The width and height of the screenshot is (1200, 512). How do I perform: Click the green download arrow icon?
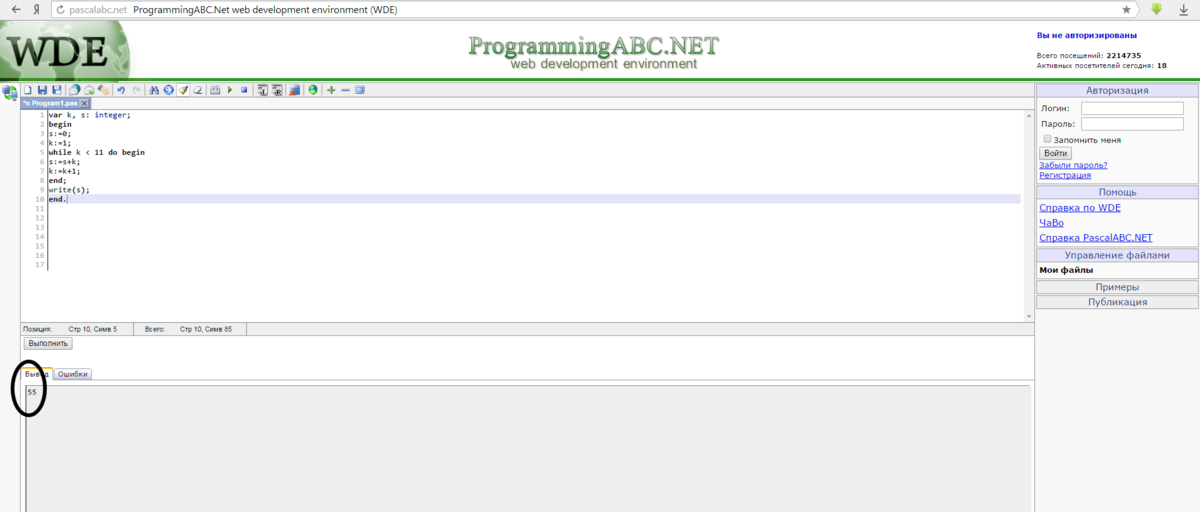(1156, 9)
